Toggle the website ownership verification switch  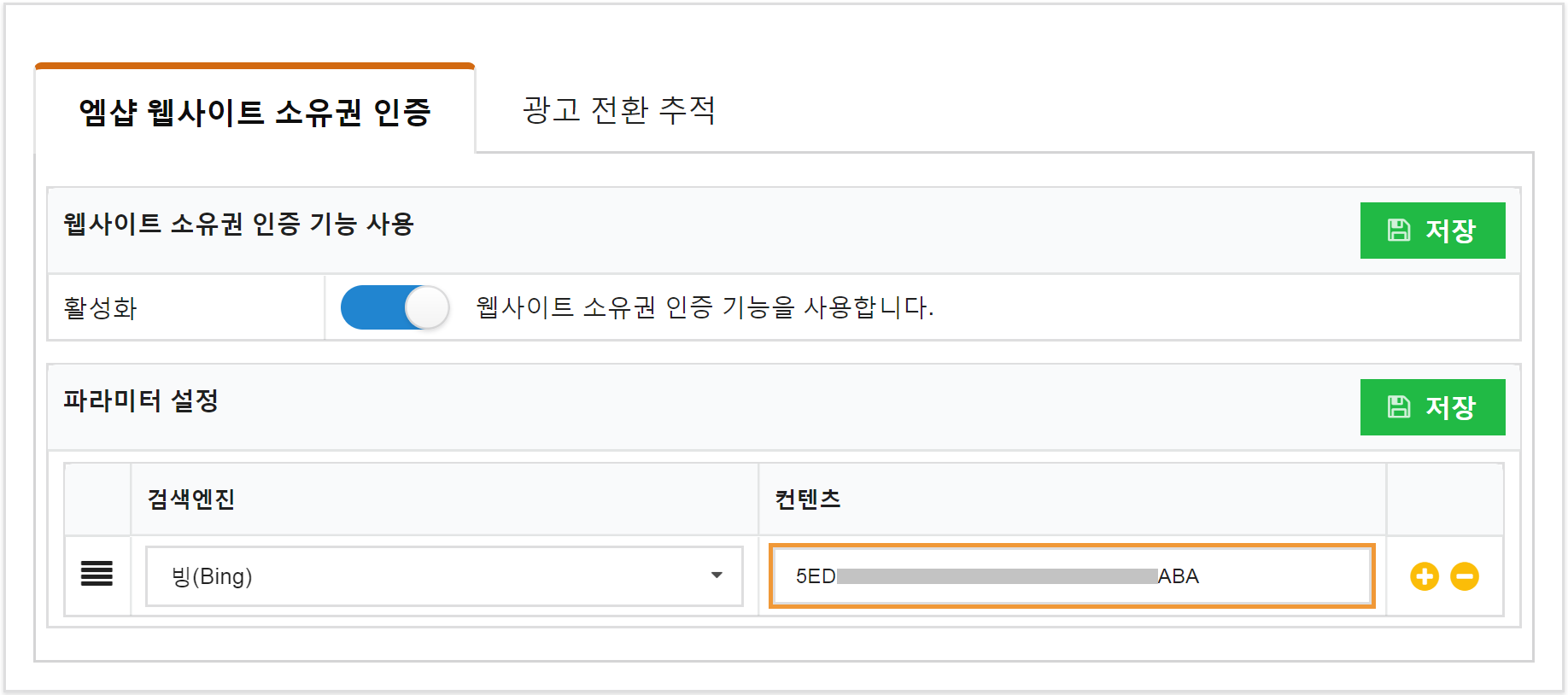pos(395,307)
